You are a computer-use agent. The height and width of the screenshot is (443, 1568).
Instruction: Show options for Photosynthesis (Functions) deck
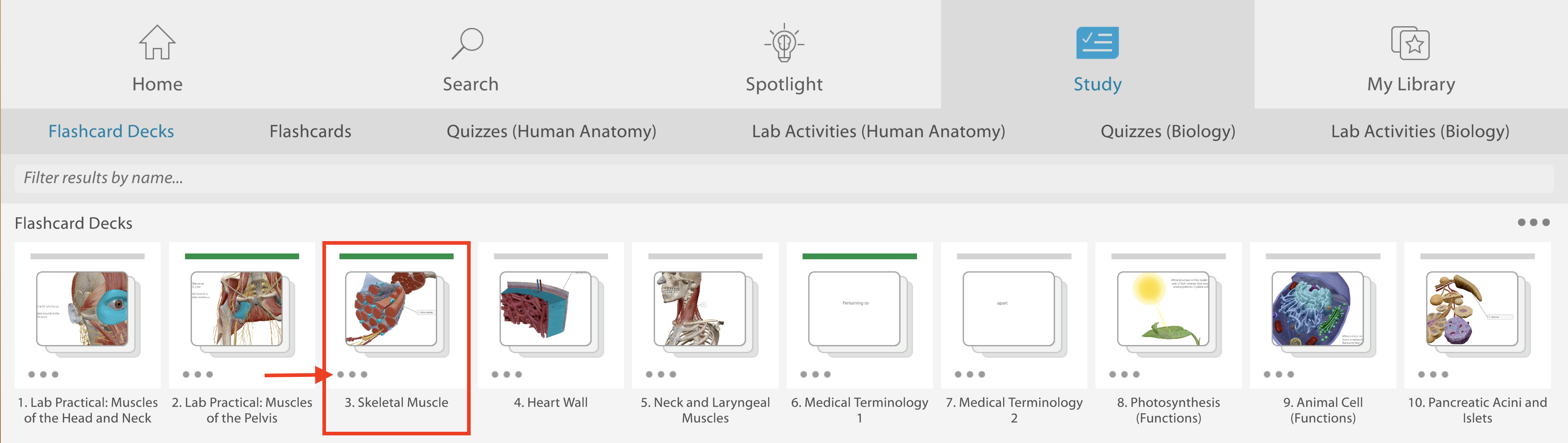point(1123,375)
